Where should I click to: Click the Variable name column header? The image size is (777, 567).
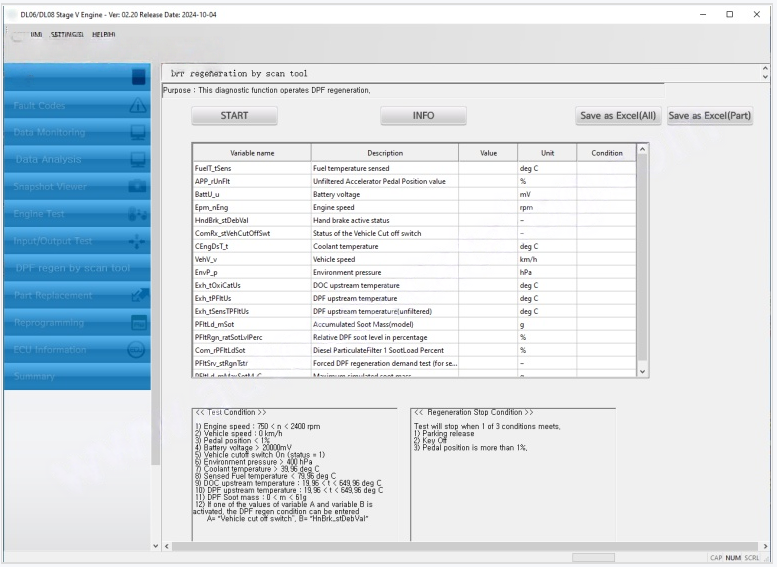pos(252,153)
